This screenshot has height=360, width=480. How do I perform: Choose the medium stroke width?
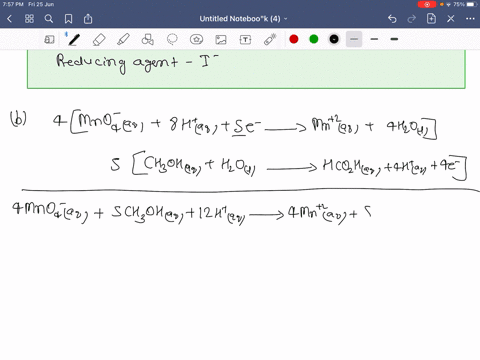point(374,39)
